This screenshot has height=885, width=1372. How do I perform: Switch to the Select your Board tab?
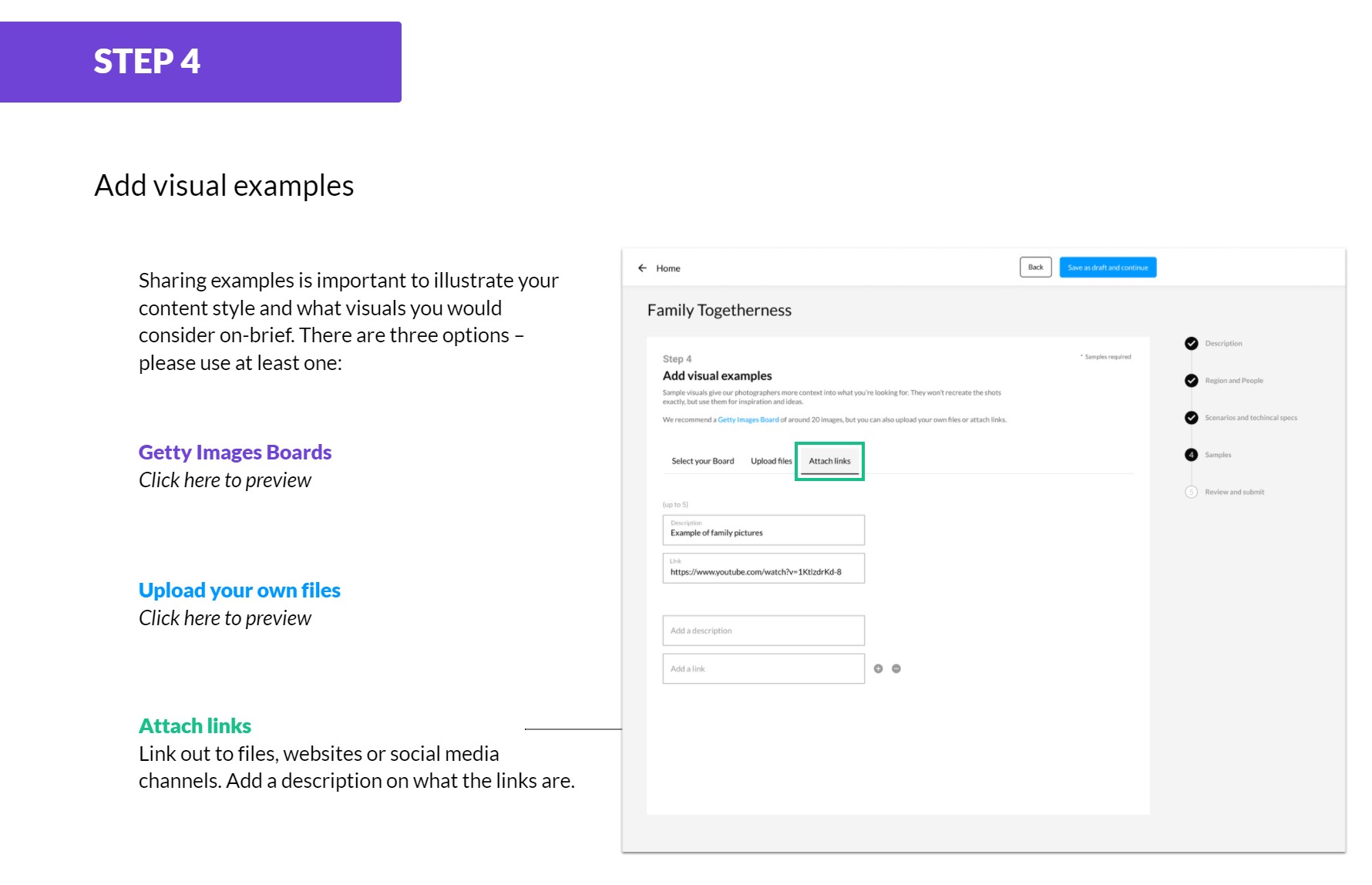tap(702, 461)
